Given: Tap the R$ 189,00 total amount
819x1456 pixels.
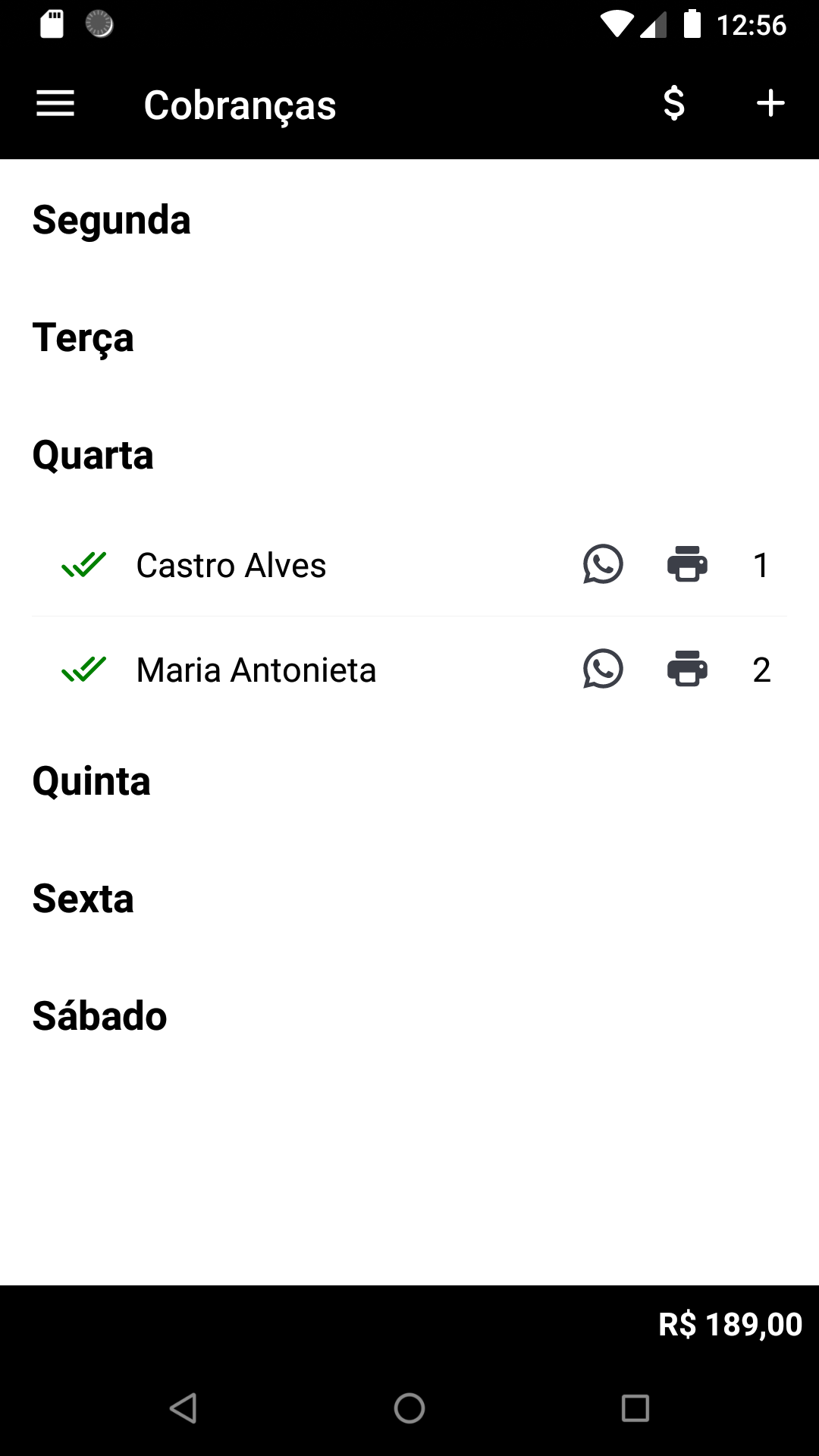Looking at the screenshot, I should click(730, 1324).
